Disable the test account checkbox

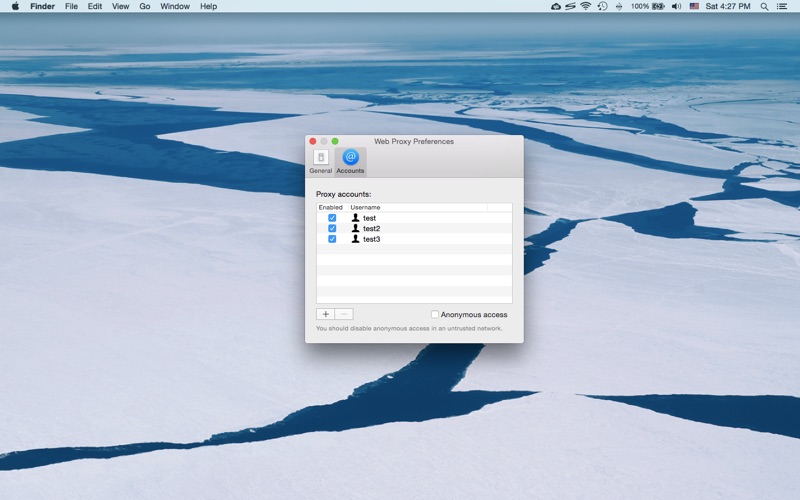click(x=332, y=218)
